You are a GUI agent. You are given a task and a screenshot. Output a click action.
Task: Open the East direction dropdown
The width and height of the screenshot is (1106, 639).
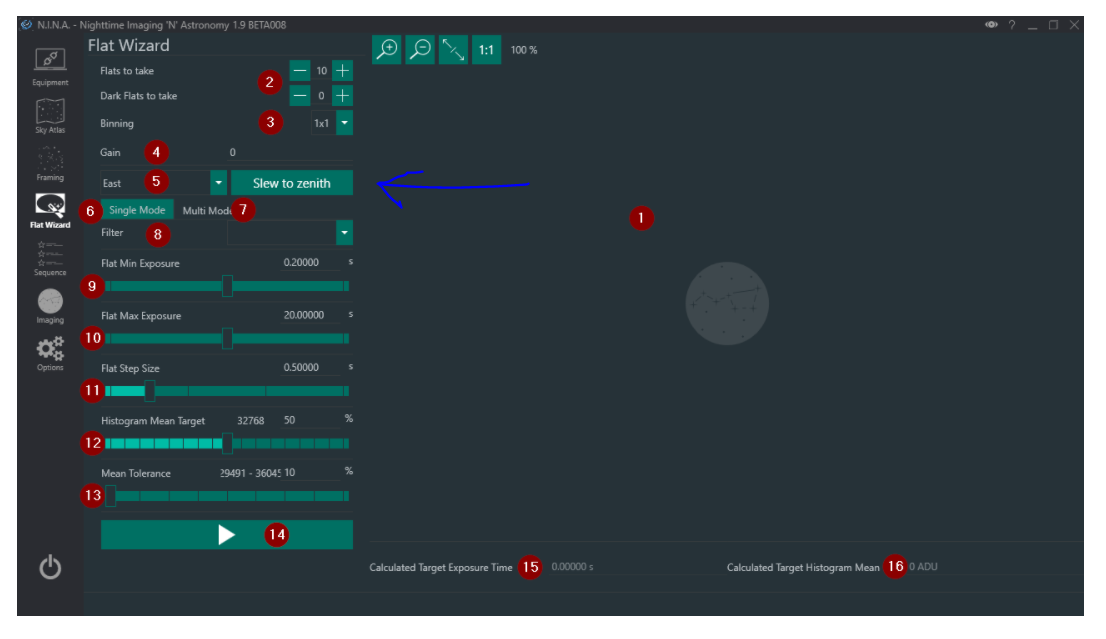(219, 183)
